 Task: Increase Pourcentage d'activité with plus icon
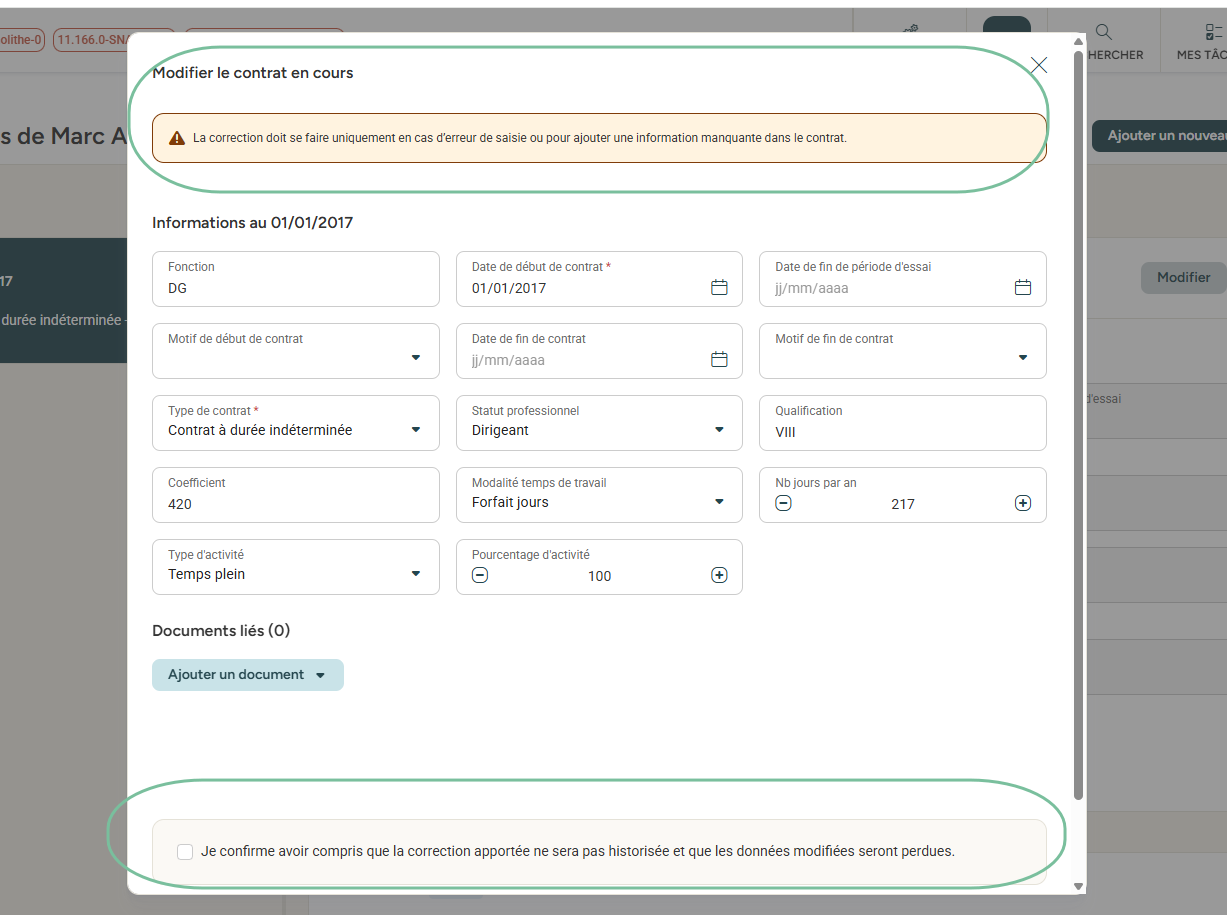(x=719, y=576)
